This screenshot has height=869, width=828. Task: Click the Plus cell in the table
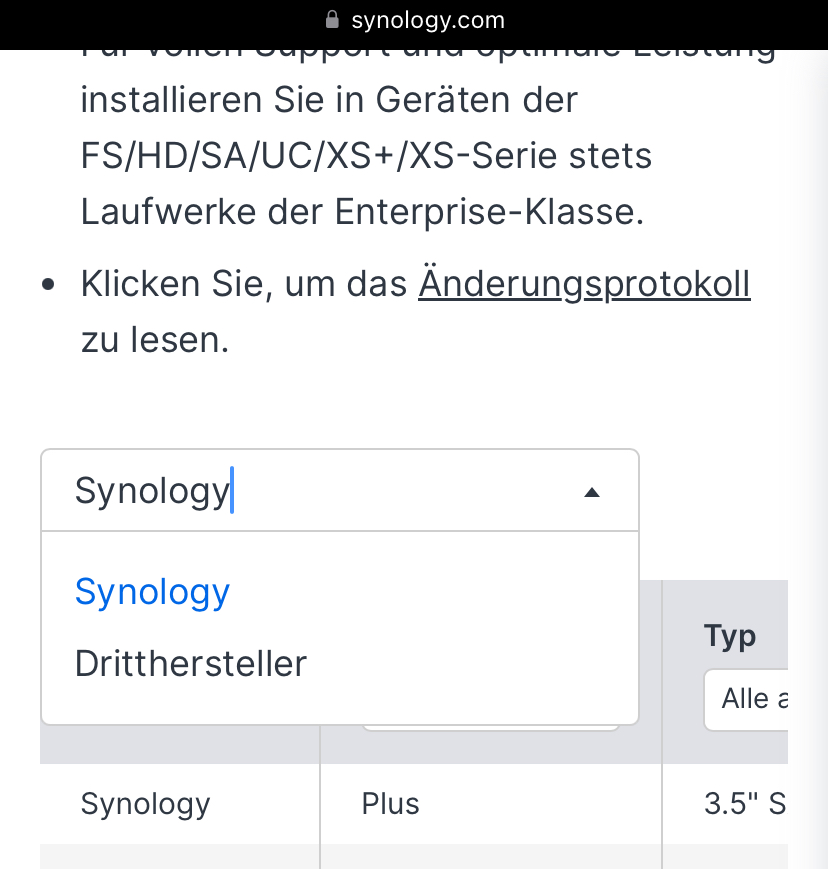tap(390, 804)
